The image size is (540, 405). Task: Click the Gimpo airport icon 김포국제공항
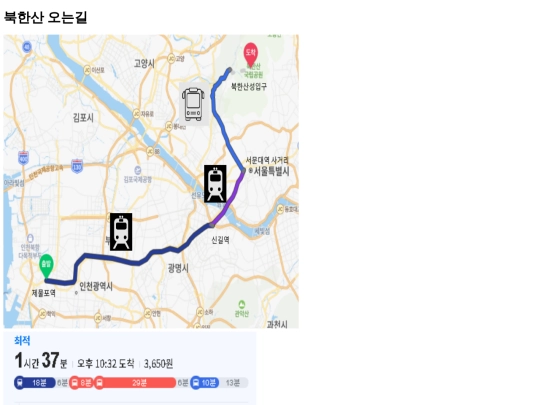138,170
